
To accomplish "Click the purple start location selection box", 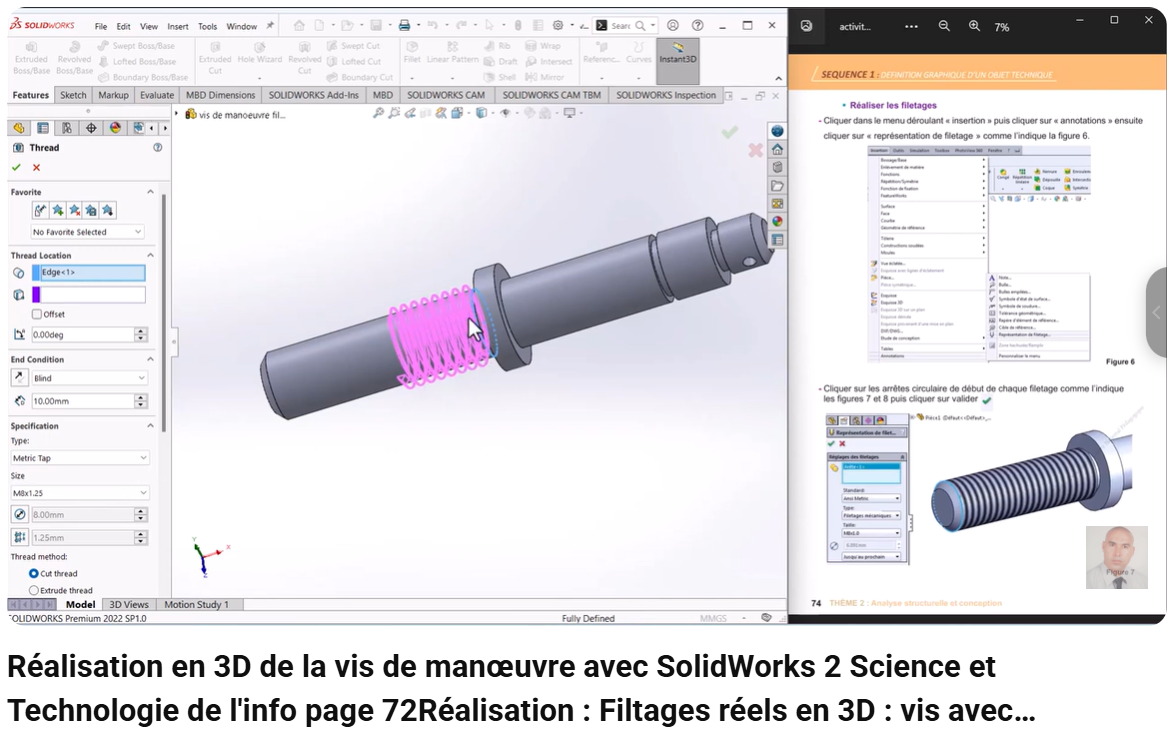I will point(88,295).
